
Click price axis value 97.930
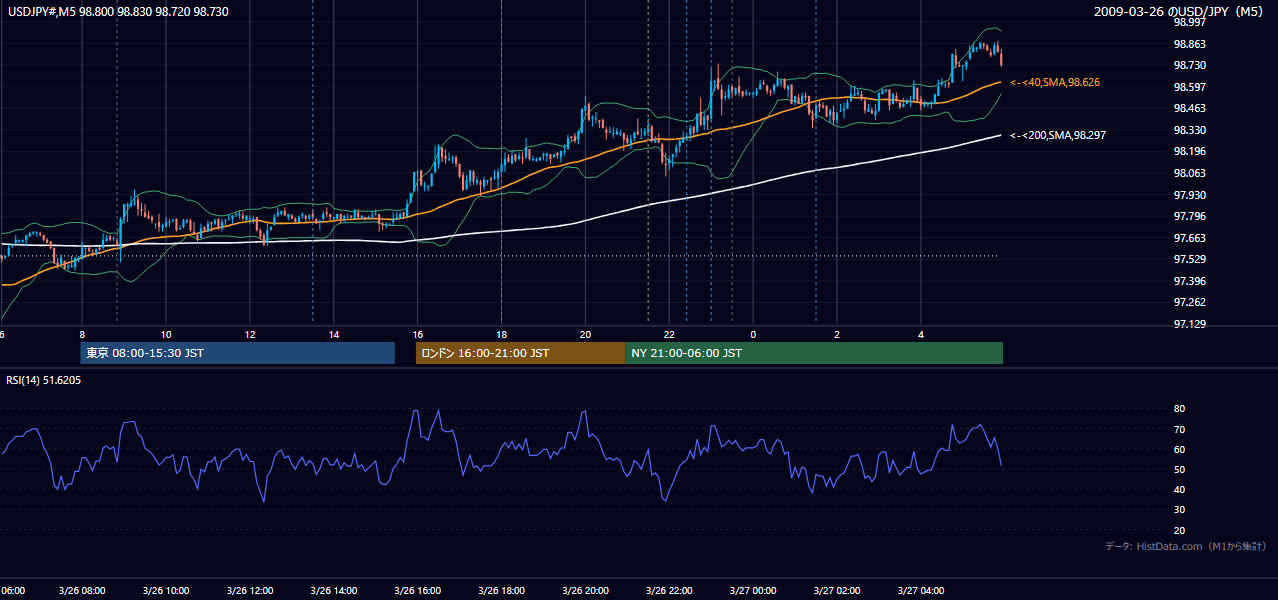click(x=1191, y=195)
